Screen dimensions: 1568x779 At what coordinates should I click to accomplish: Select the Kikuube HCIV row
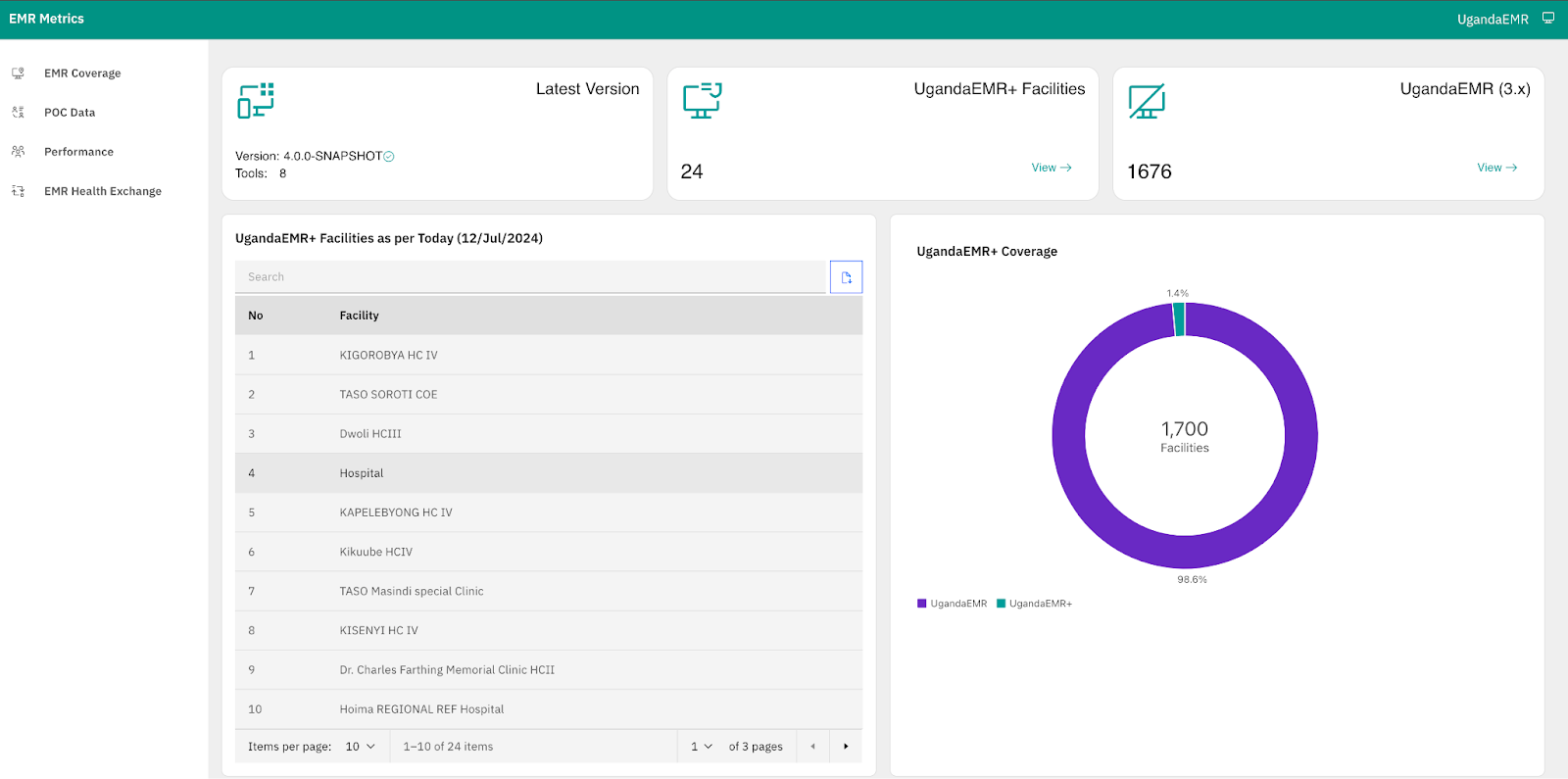pyautogui.click(x=549, y=552)
